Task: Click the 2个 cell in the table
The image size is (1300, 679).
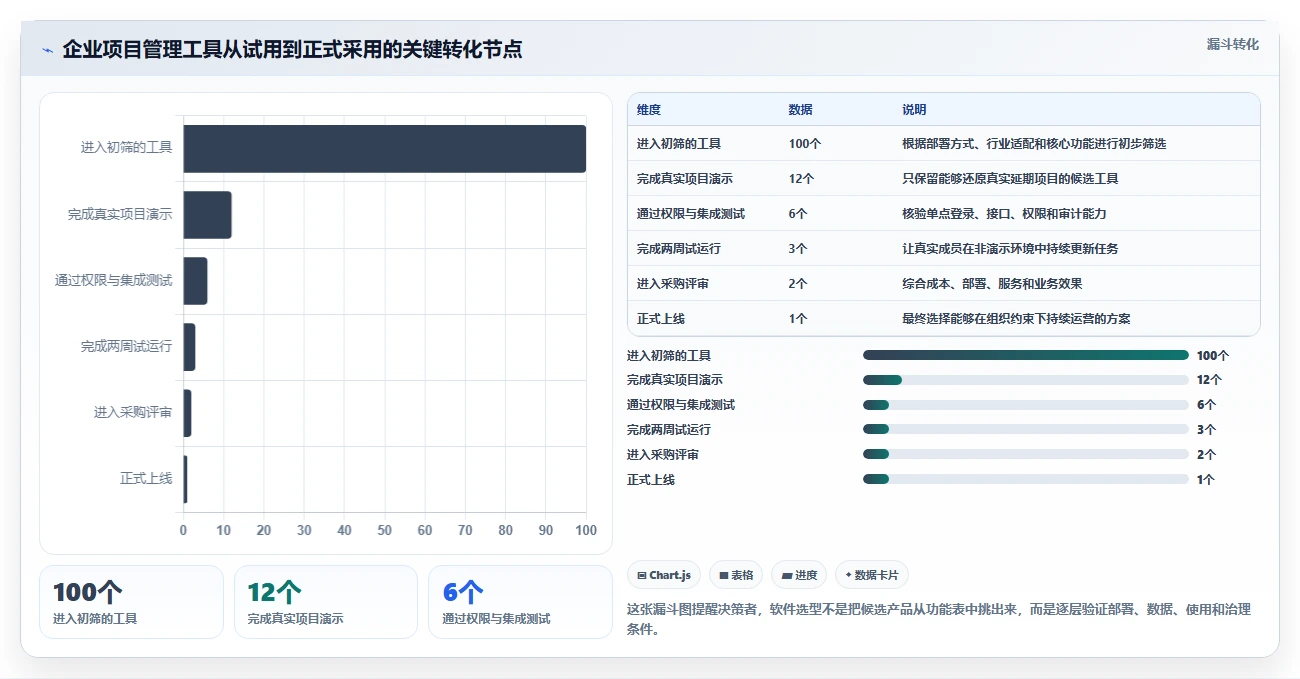Action: (798, 284)
